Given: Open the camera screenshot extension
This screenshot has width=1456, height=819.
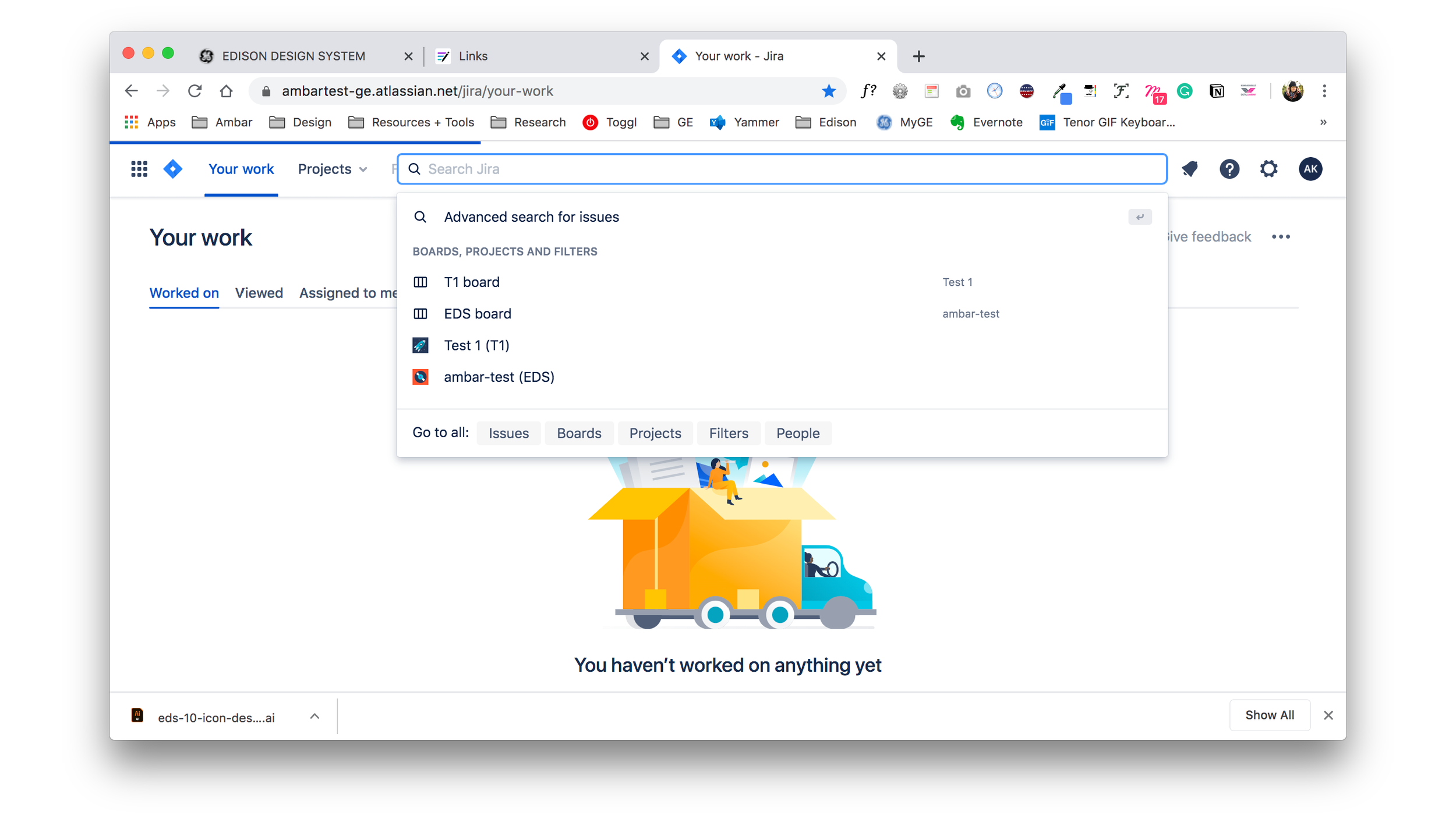Looking at the screenshot, I should 963,91.
